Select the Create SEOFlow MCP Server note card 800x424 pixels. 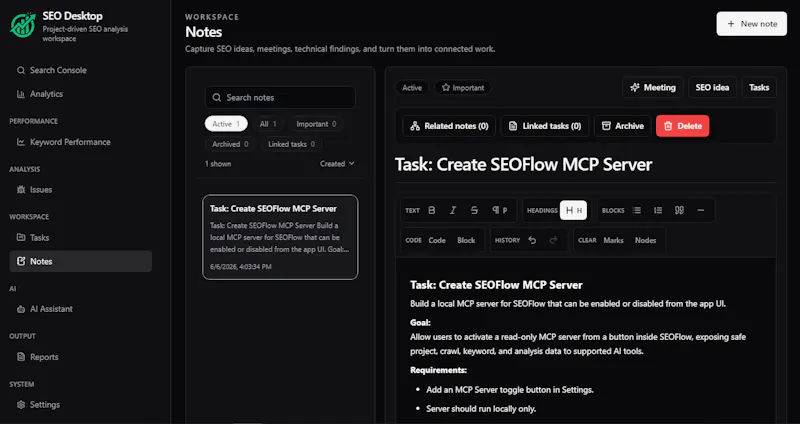(280, 237)
